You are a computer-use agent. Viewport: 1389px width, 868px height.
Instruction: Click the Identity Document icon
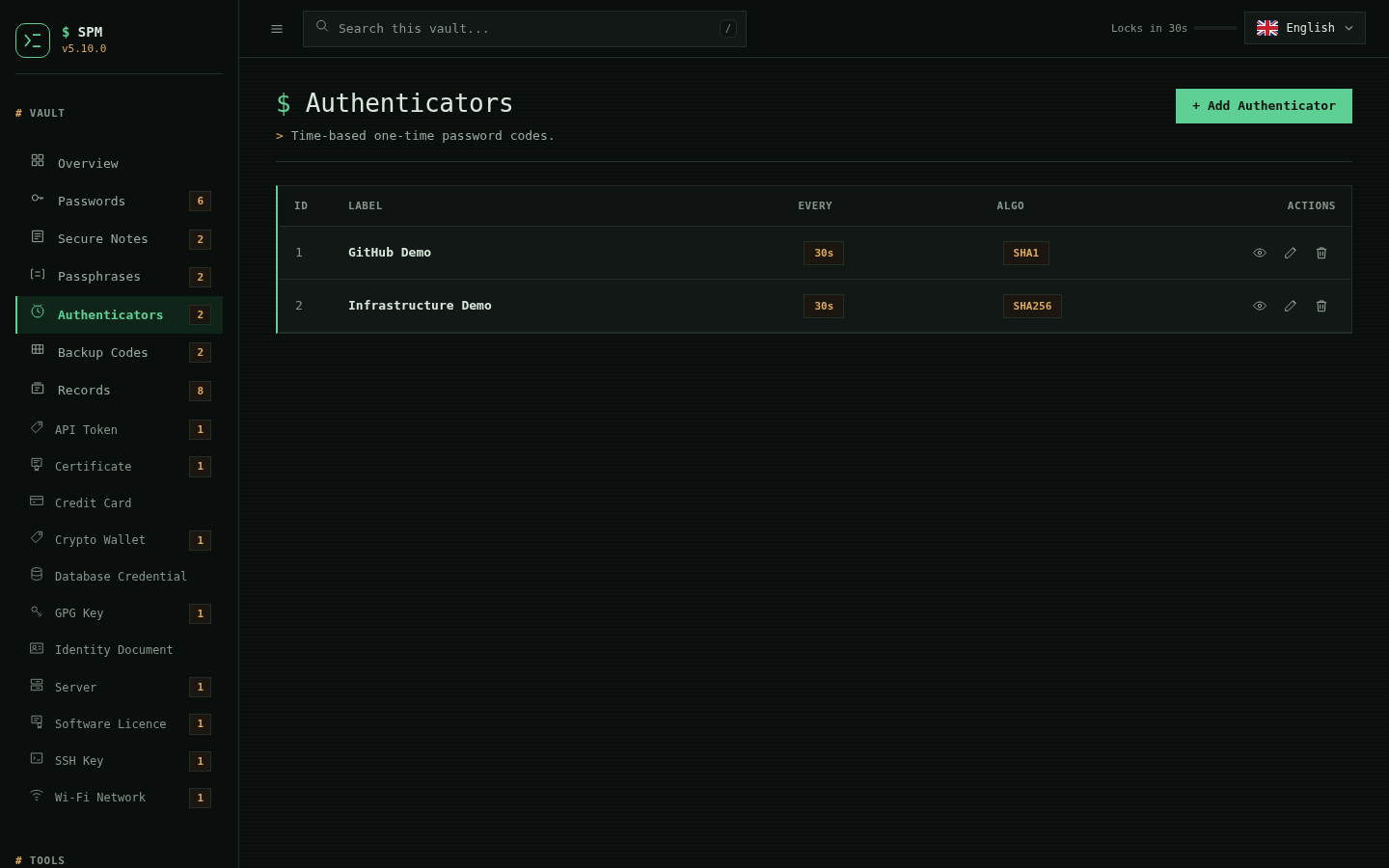click(37, 648)
